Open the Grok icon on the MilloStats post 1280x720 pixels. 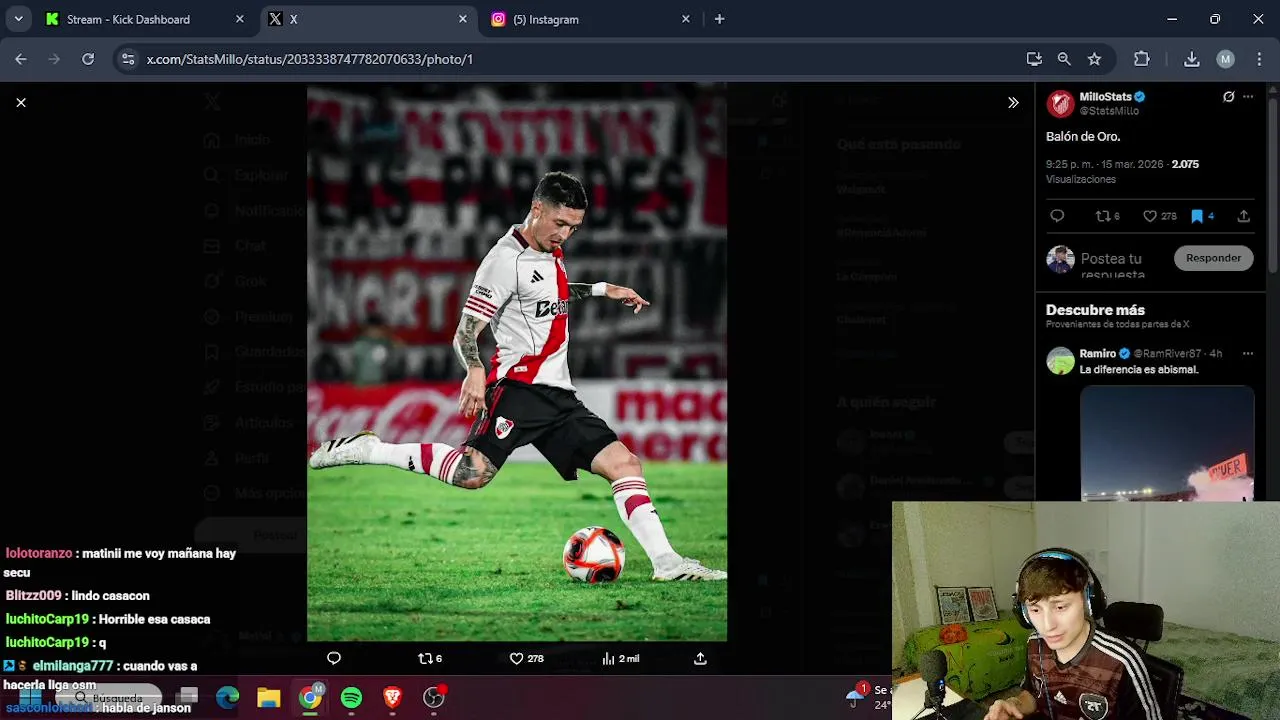(1228, 97)
